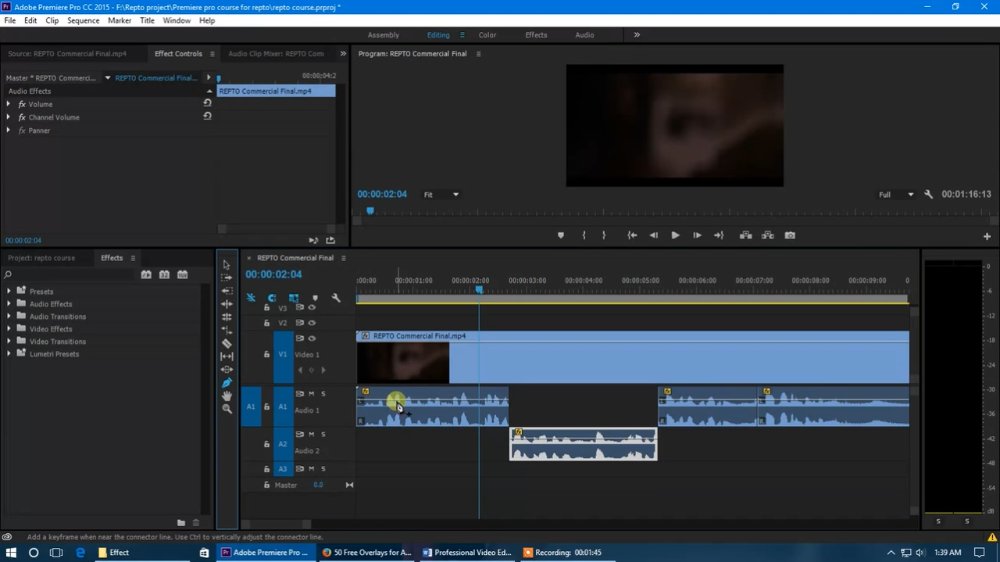Click the Lift button

(x=746, y=235)
